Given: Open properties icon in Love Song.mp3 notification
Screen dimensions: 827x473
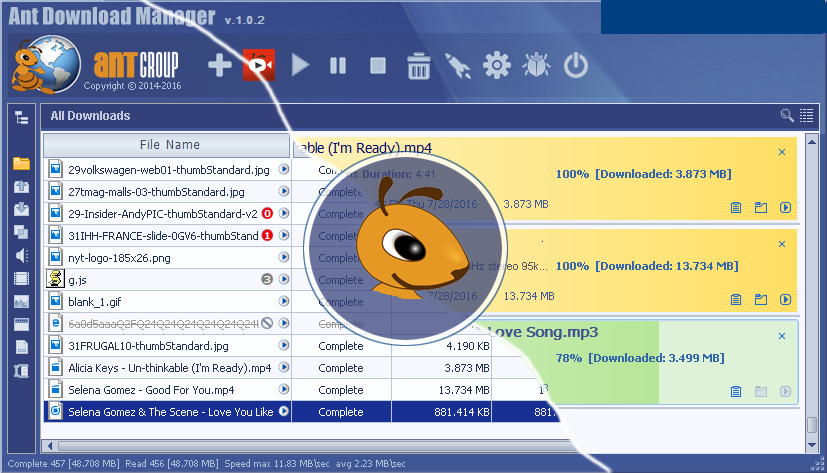Looking at the screenshot, I should click(x=736, y=391).
